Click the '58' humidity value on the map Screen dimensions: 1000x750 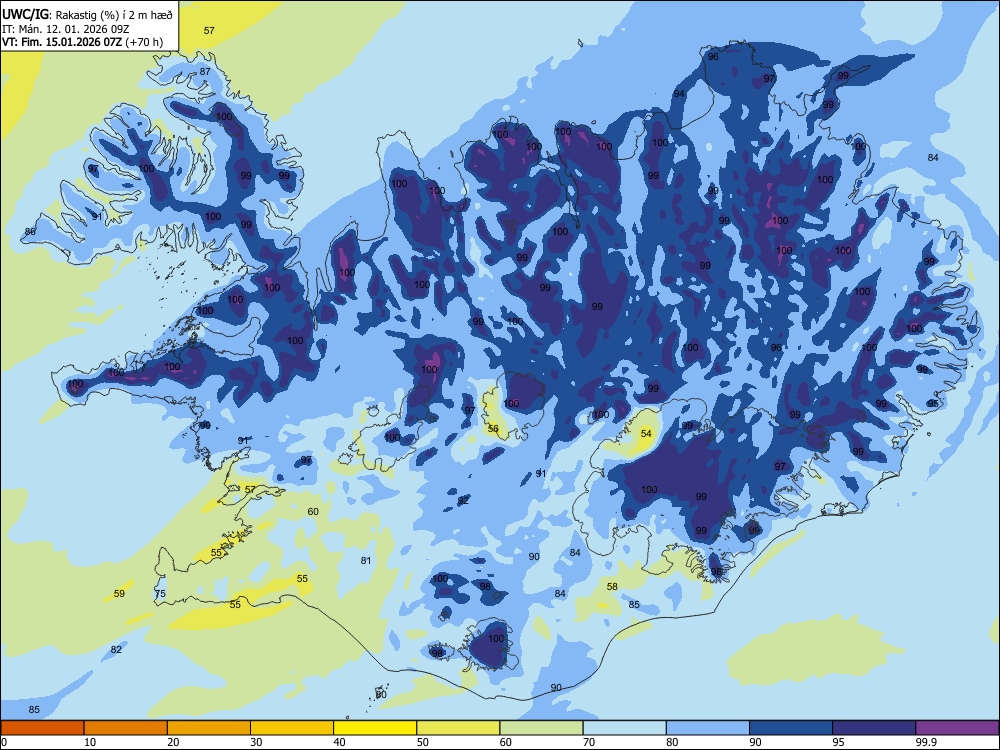[x=612, y=586]
